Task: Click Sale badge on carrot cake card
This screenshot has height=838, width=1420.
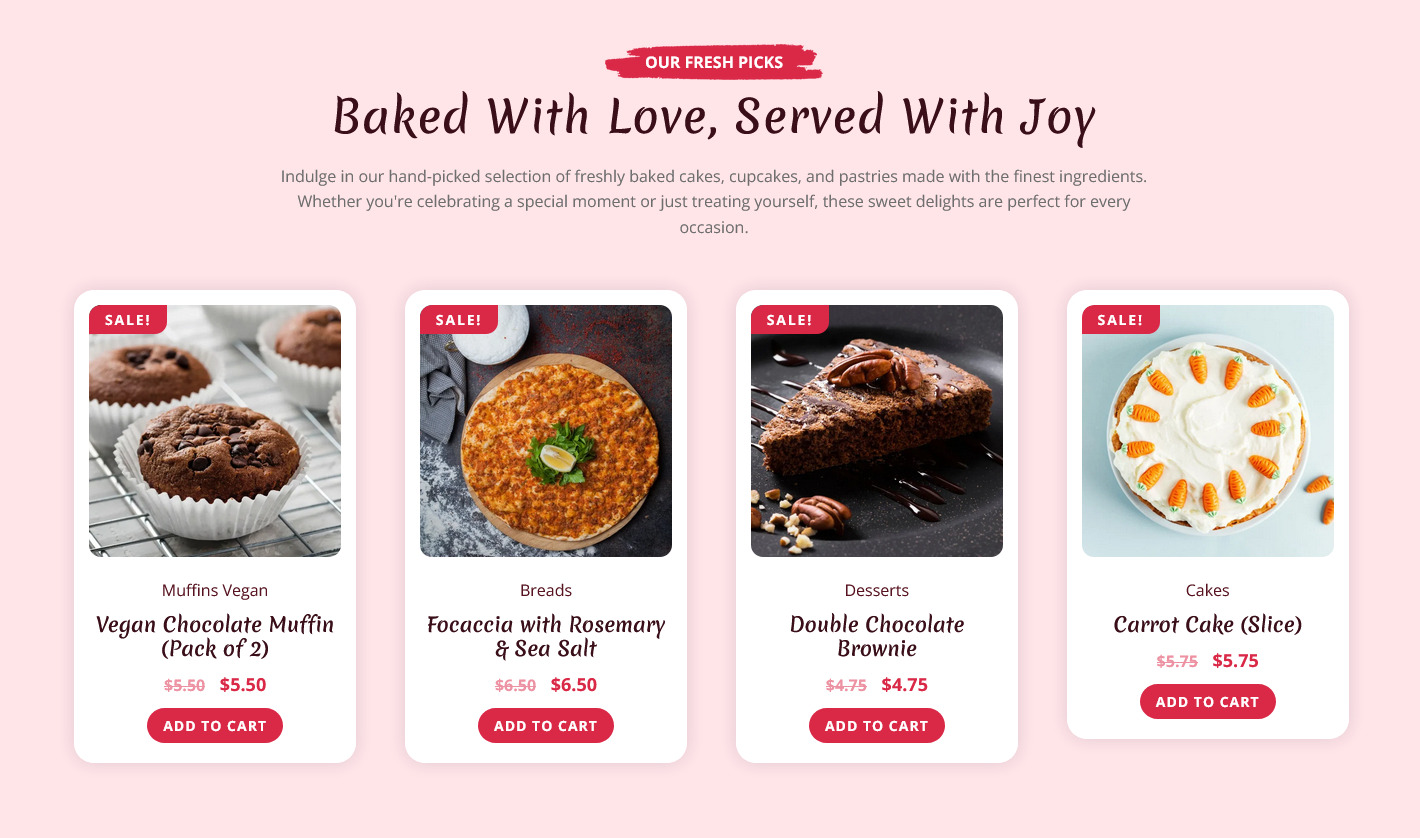Action: pyautogui.click(x=1121, y=320)
